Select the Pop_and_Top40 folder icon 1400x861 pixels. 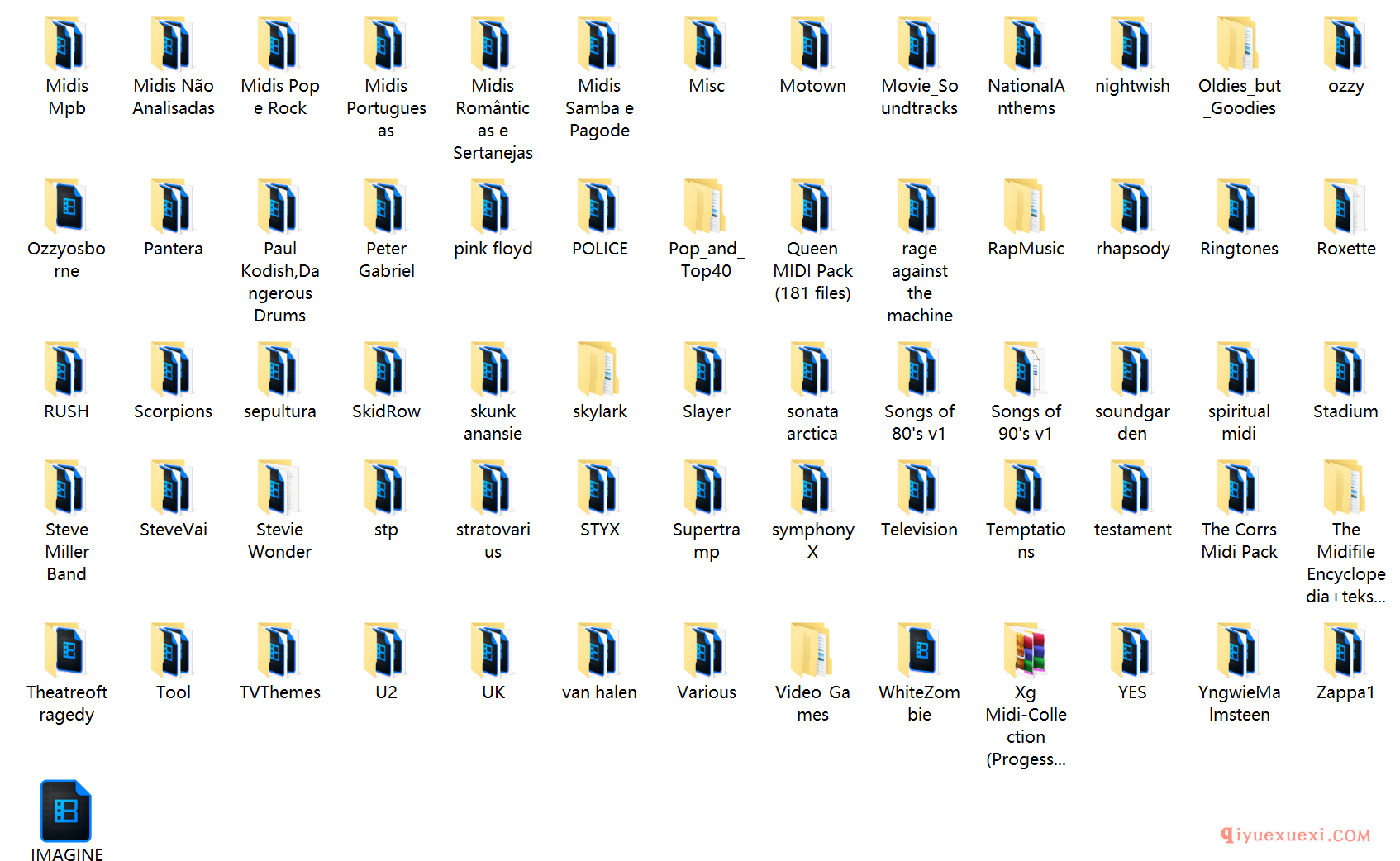pyautogui.click(x=706, y=207)
